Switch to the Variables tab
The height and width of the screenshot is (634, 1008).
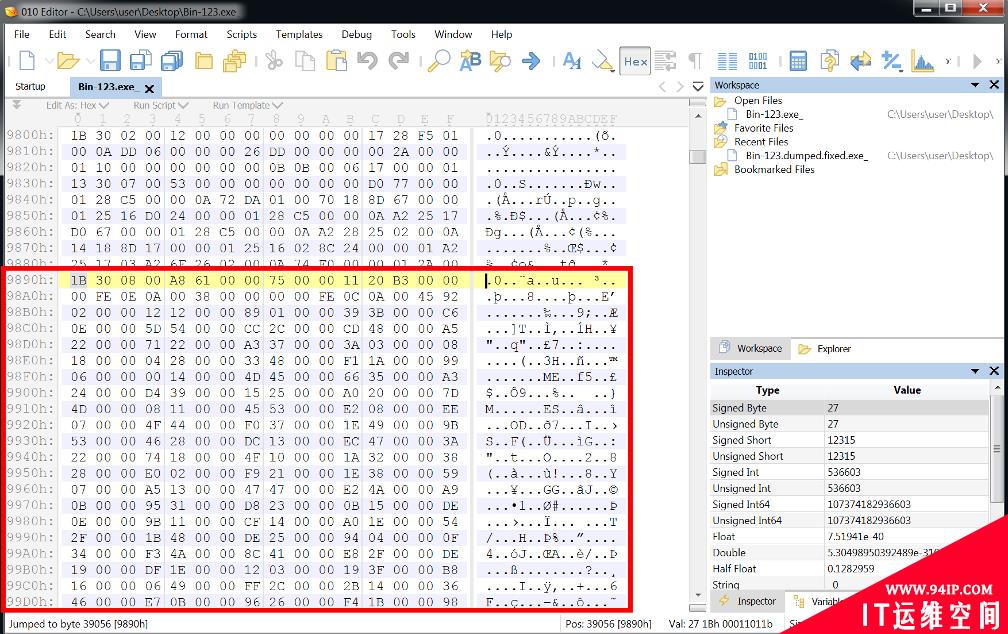click(x=820, y=601)
